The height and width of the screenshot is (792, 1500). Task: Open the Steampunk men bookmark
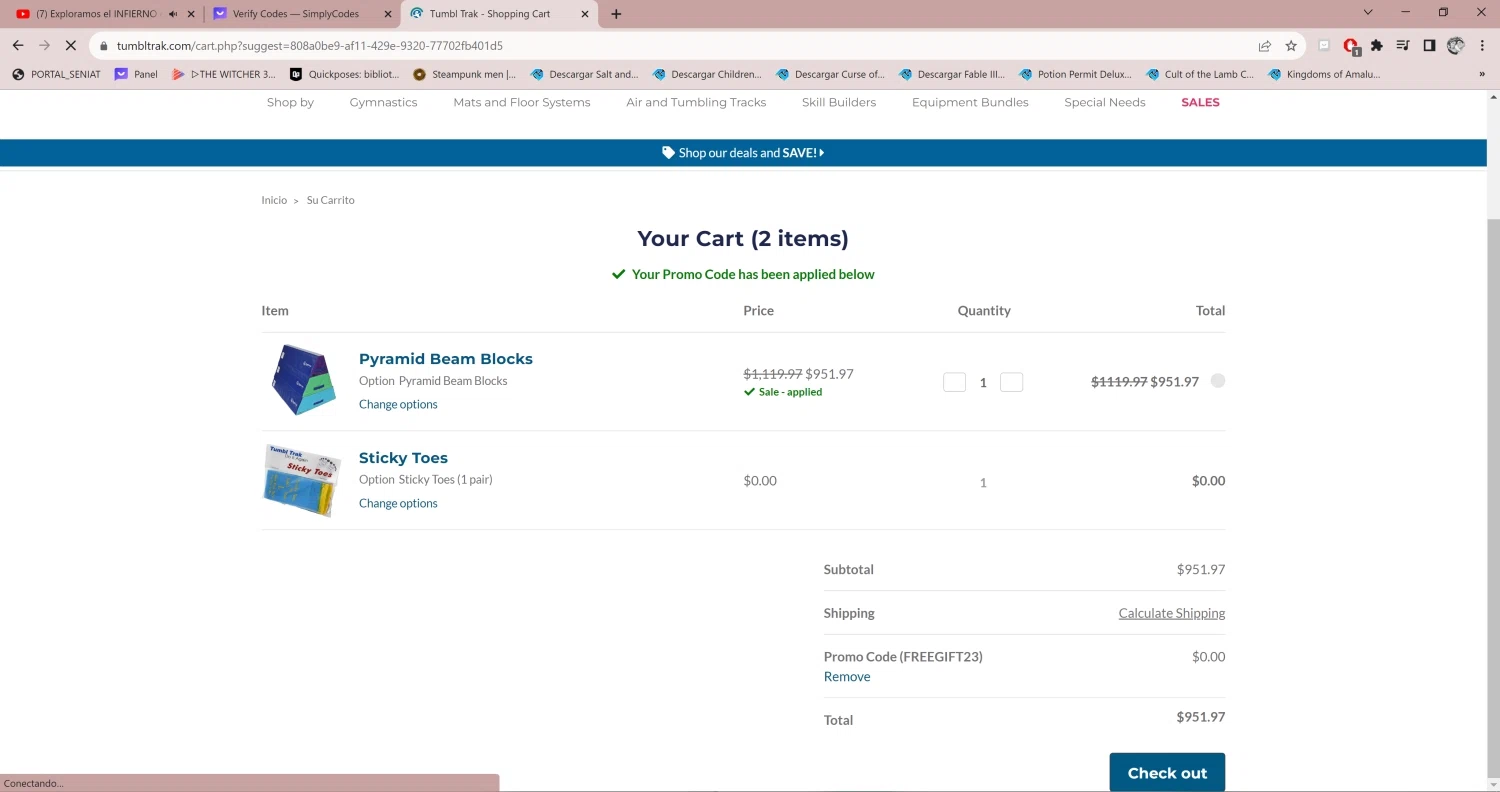pyautogui.click(x=465, y=74)
